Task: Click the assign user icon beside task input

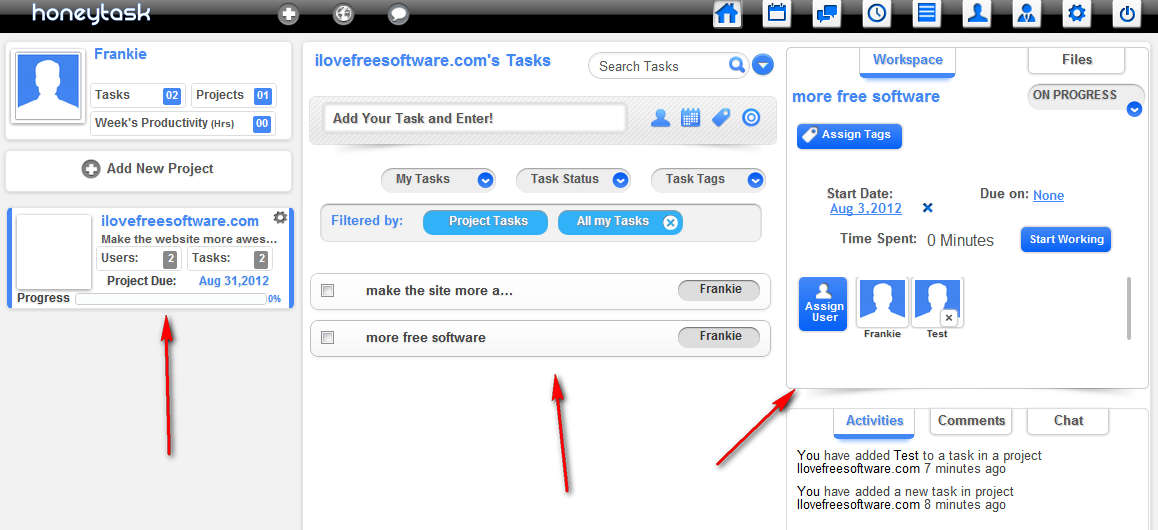Action: click(660, 117)
